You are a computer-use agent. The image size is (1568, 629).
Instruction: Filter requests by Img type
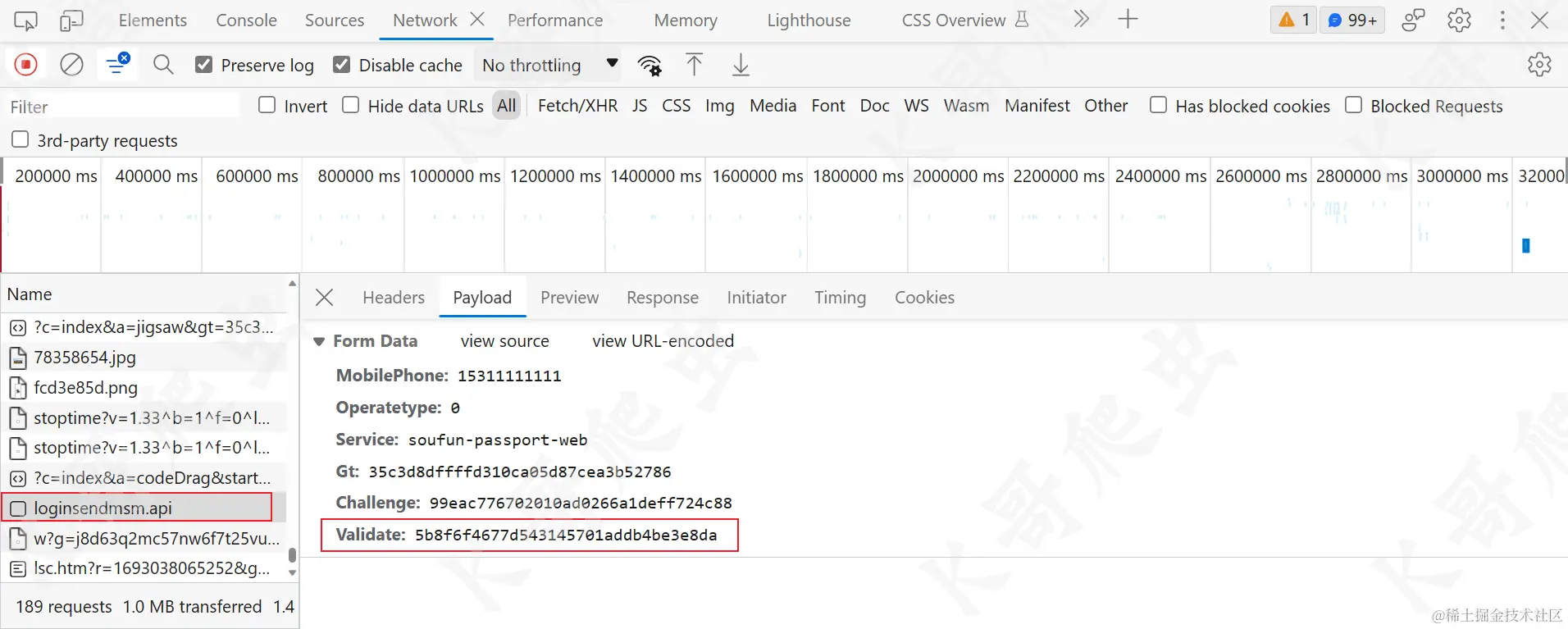[x=719, y=106]
